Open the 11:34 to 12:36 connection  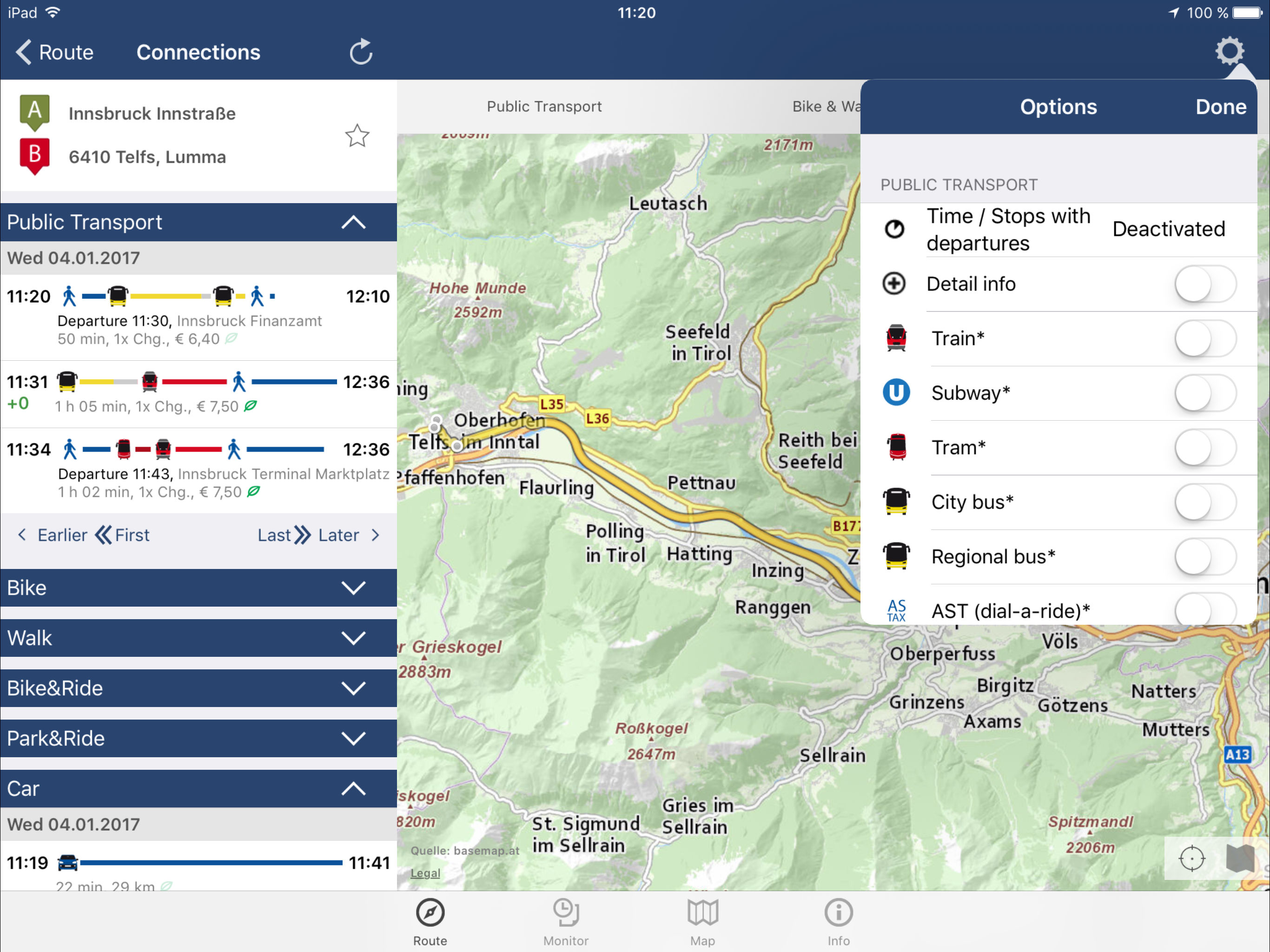click(198, 470)
